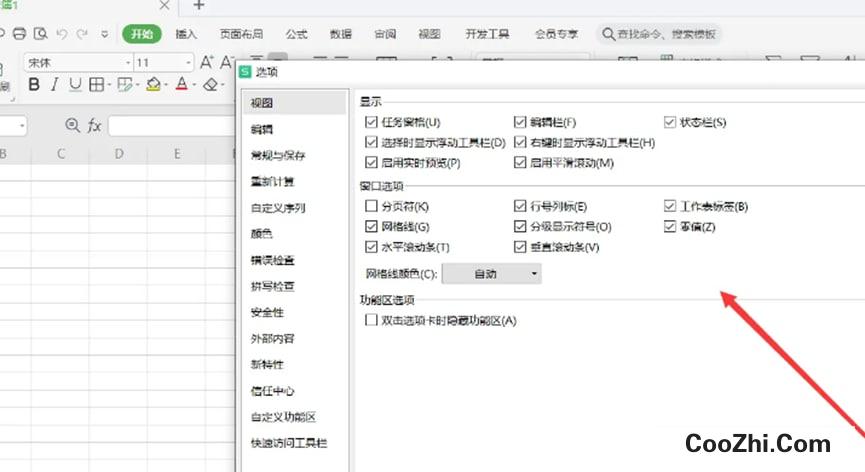Toggle Underline formatting
Image resolution: width=865 pixels, height=472 pixels.
(75, 84)
